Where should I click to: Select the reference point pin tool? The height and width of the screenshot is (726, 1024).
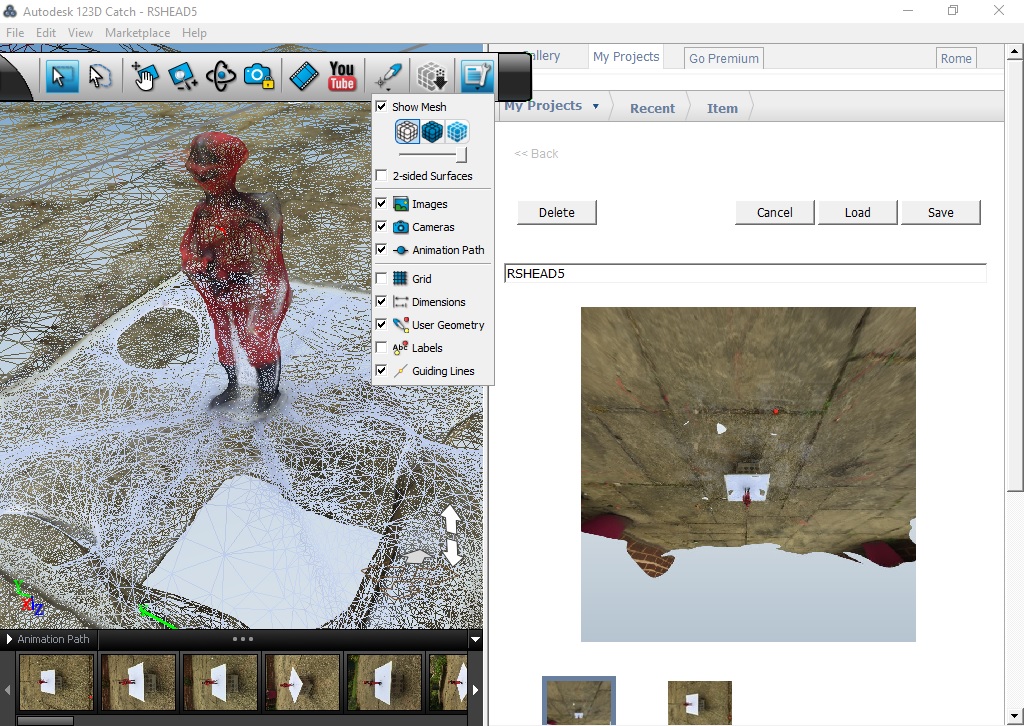[389, 76]
